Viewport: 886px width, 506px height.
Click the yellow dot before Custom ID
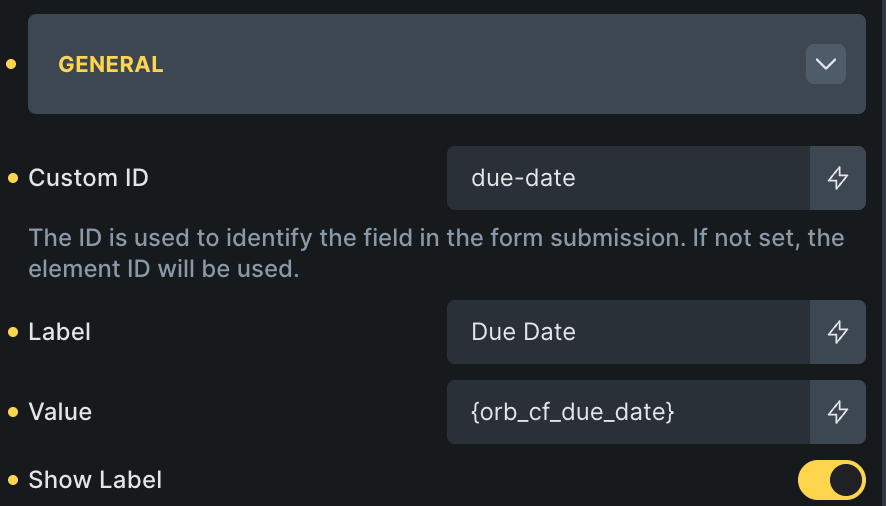[12, 178]
